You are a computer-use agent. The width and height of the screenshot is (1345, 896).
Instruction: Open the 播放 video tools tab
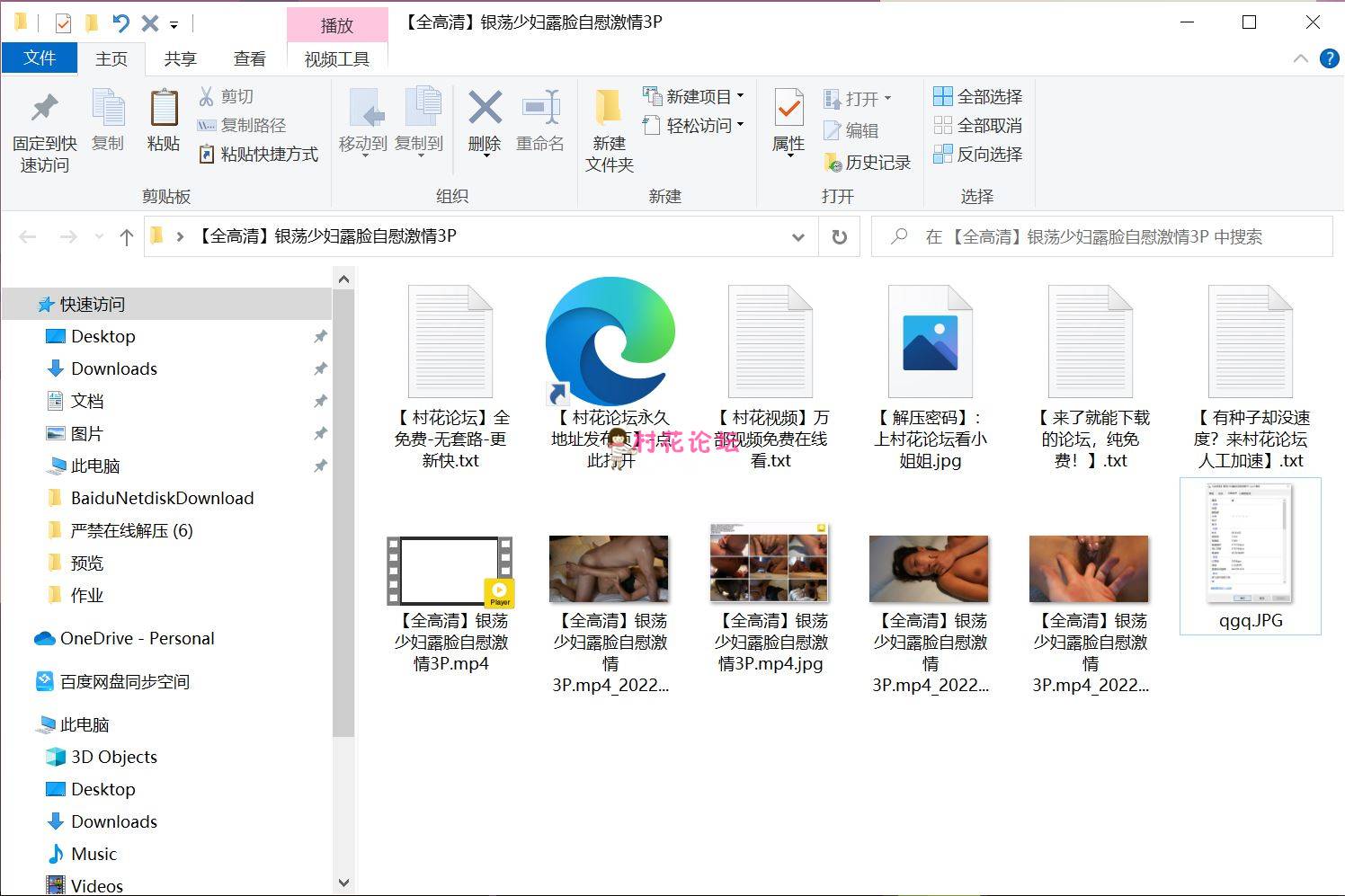point(337,26)
